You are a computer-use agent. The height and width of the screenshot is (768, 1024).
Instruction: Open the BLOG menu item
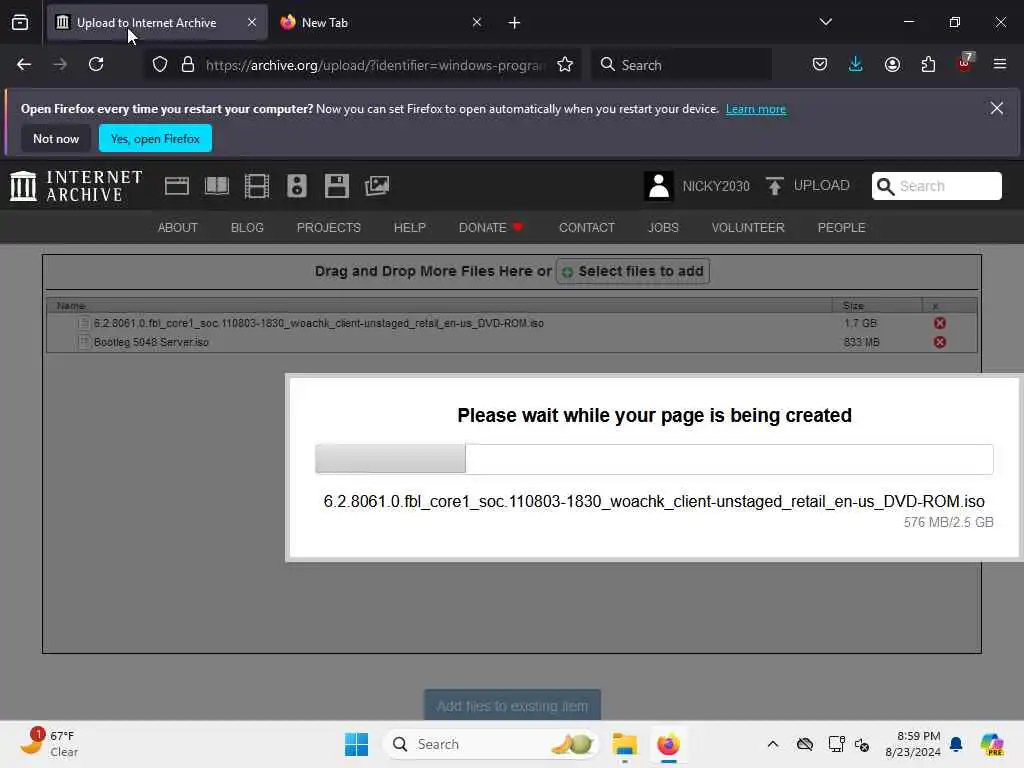(x=247, y=228)
